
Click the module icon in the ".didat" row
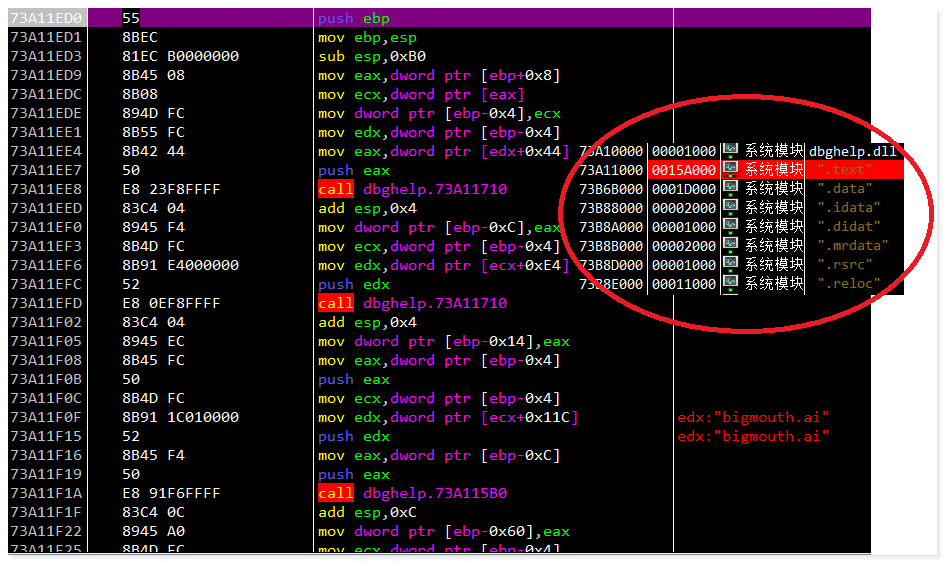click(730, 226)
